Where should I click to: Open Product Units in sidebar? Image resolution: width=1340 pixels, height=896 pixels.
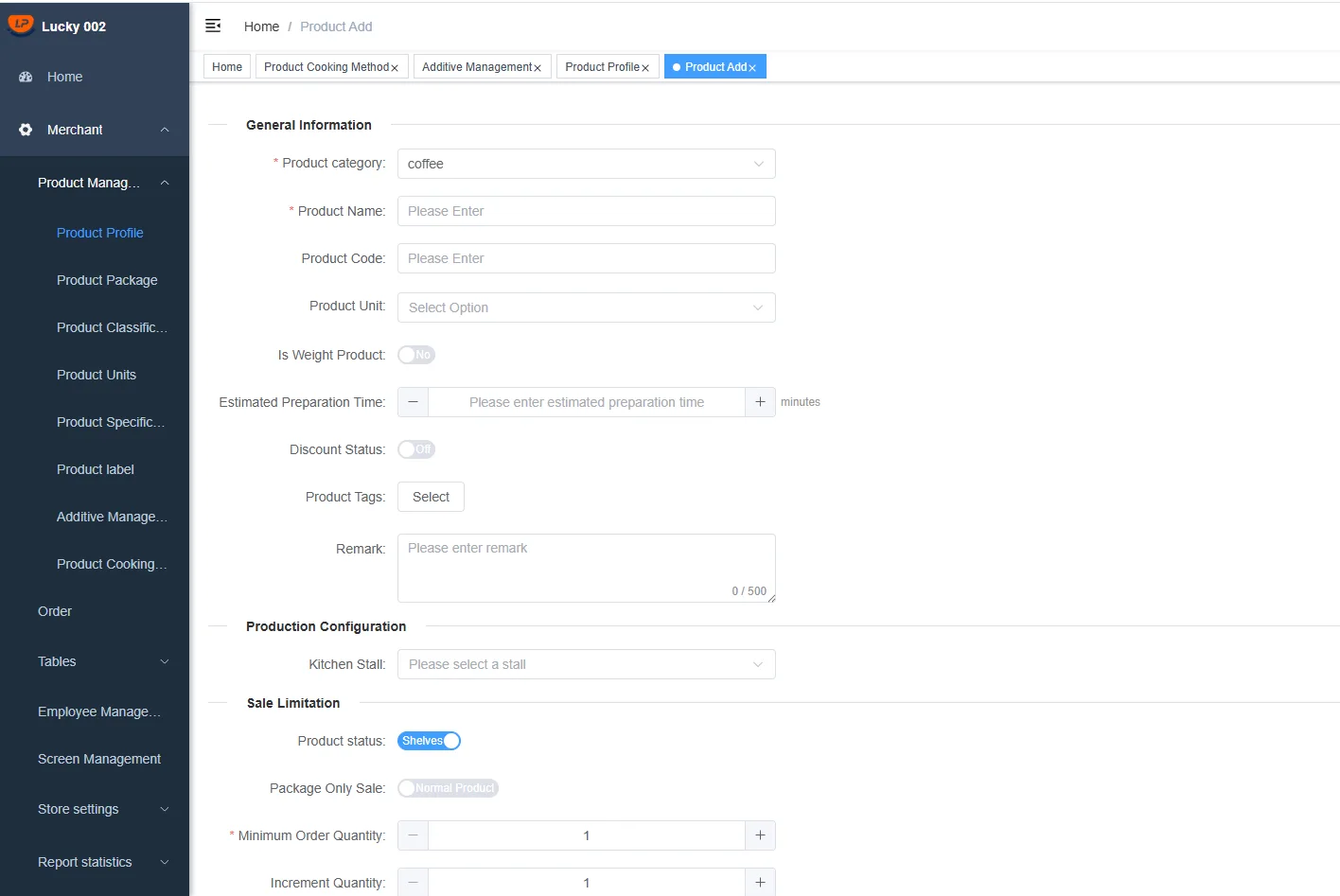[x=97, y=375]
